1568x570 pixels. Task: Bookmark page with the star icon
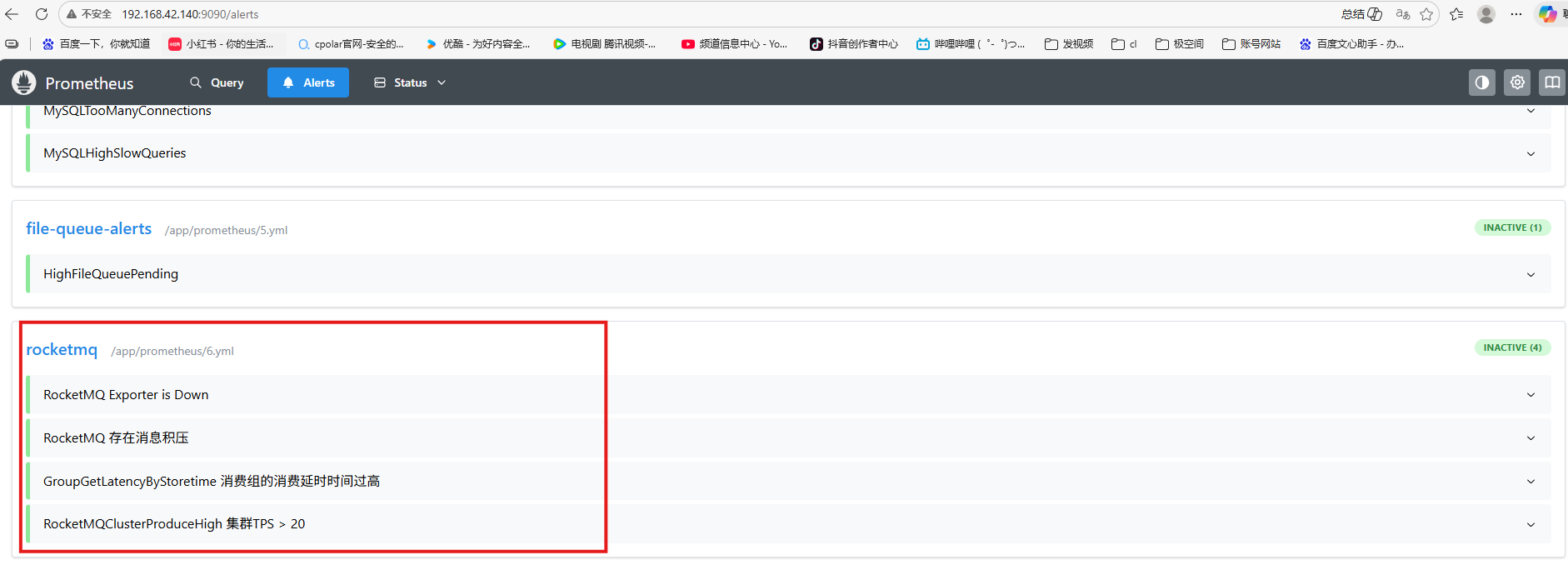[x=1426, y=14]
